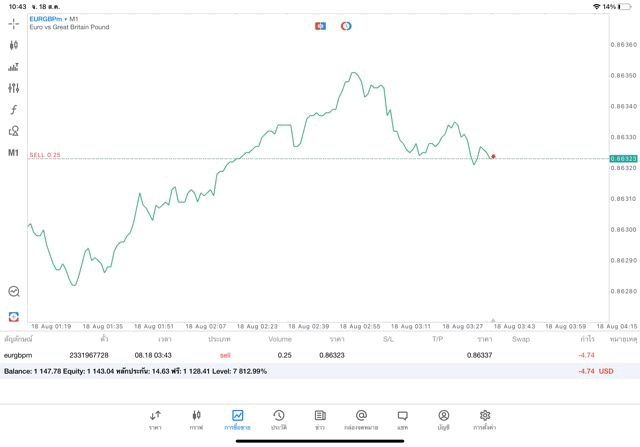
Task: Go to the quotes (ราคา) tab
Action: (155, 419)
